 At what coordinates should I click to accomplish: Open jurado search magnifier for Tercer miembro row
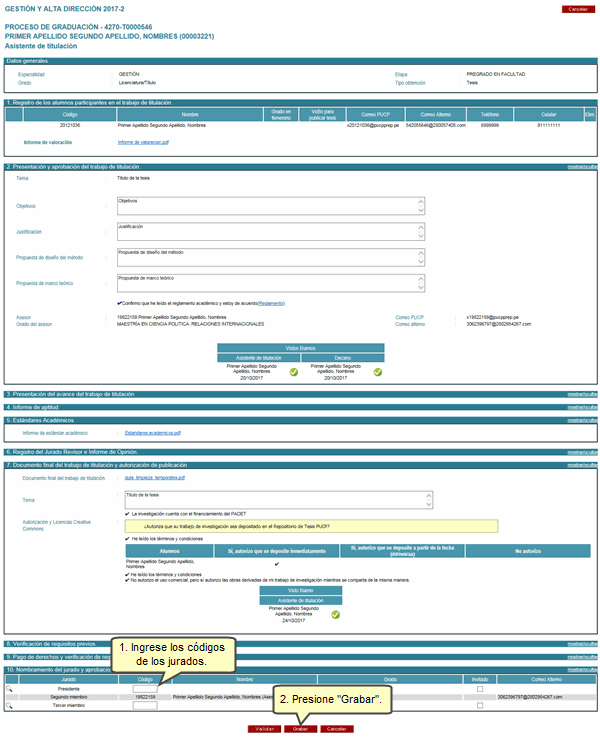pos(9,706)
